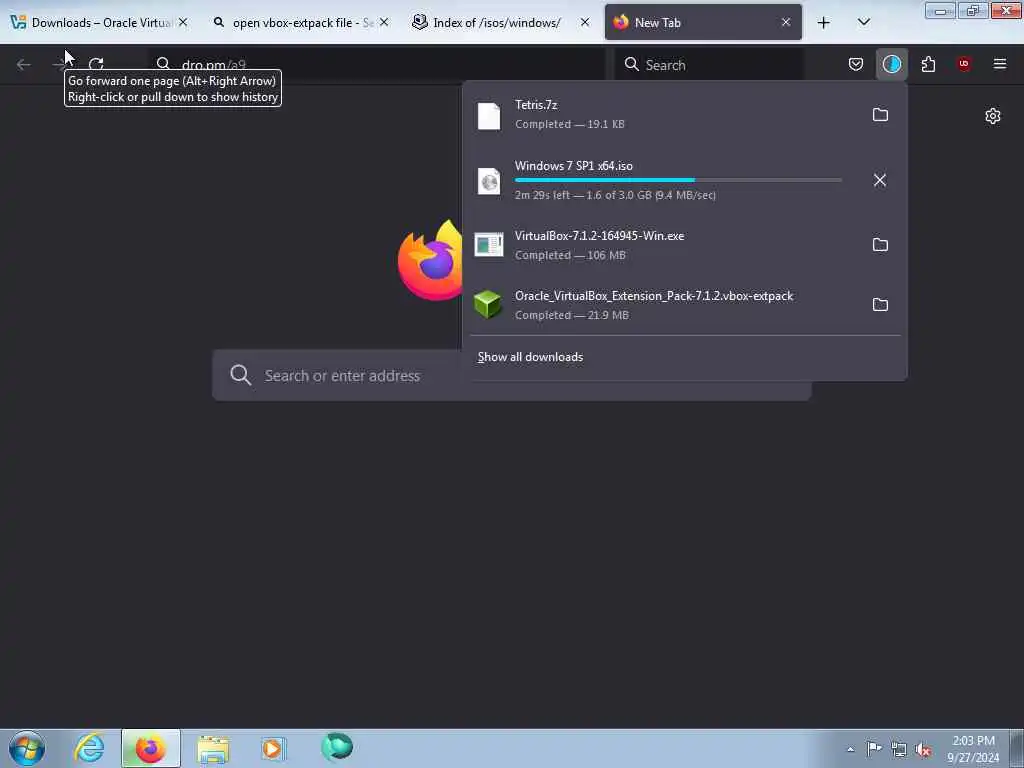
Task: Click VirtualBox-7.1.2-164945-Win.exe file name
Action: (x=600, y=236)
